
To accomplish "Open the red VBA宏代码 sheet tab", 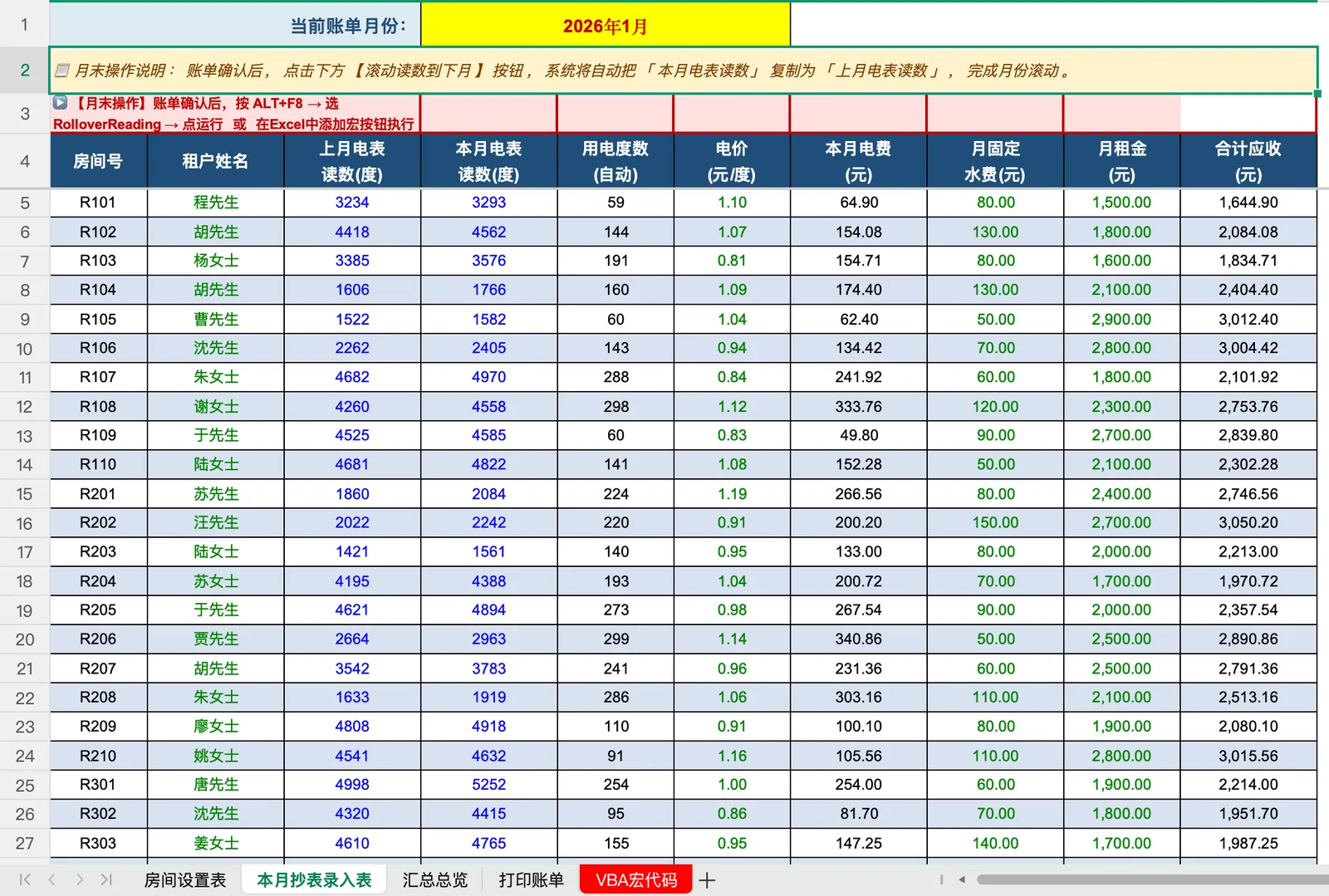I will [x=636, y=880].
